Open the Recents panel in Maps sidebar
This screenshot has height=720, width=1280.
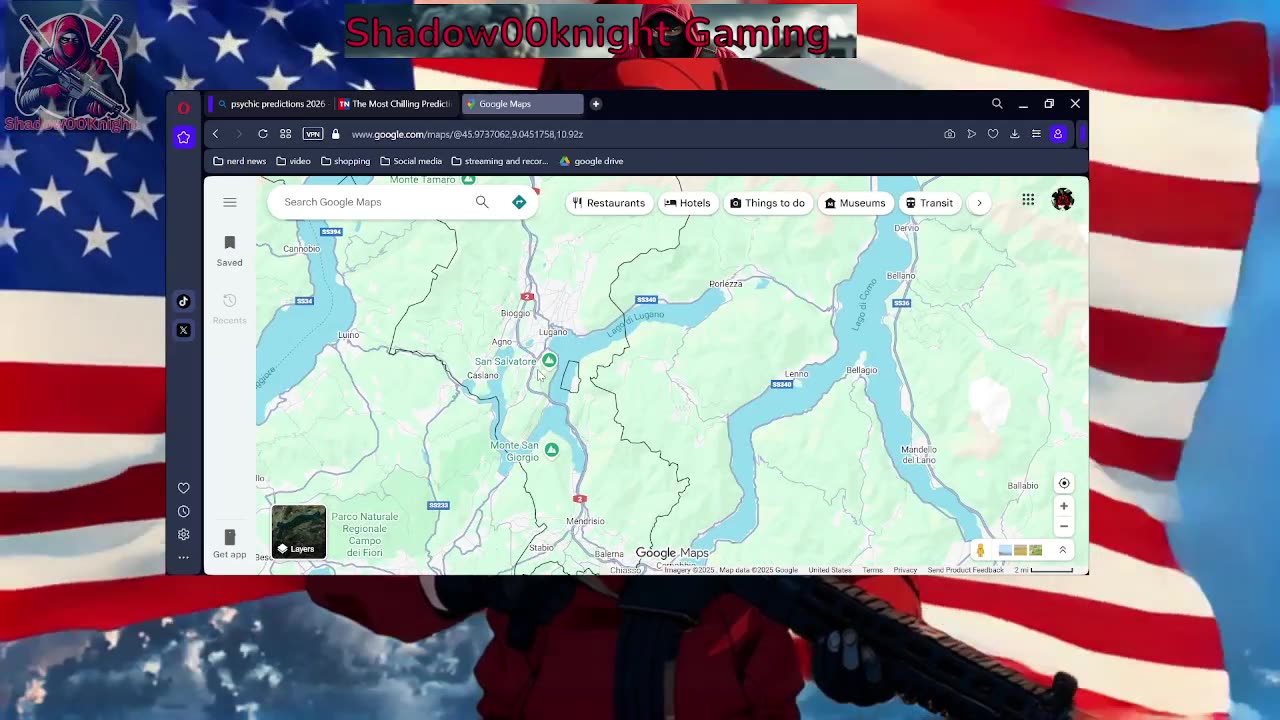[229, 308]
